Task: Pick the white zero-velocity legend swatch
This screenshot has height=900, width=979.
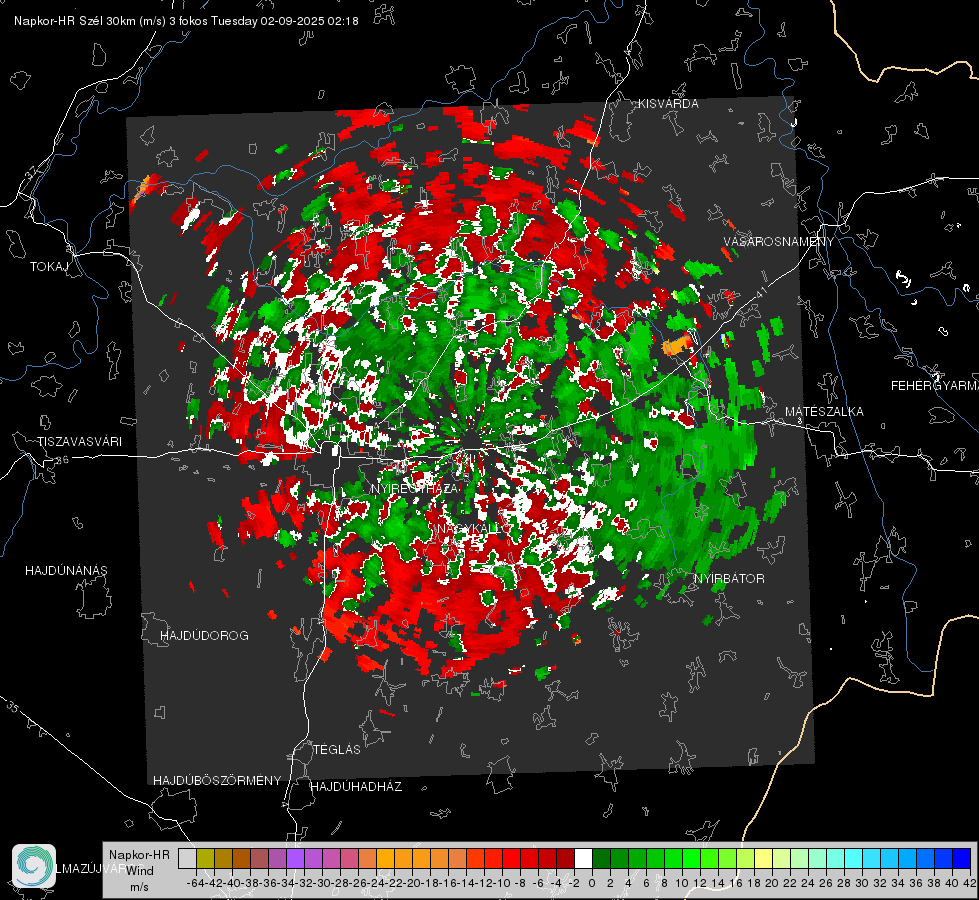Action: (x=583, y=858)
